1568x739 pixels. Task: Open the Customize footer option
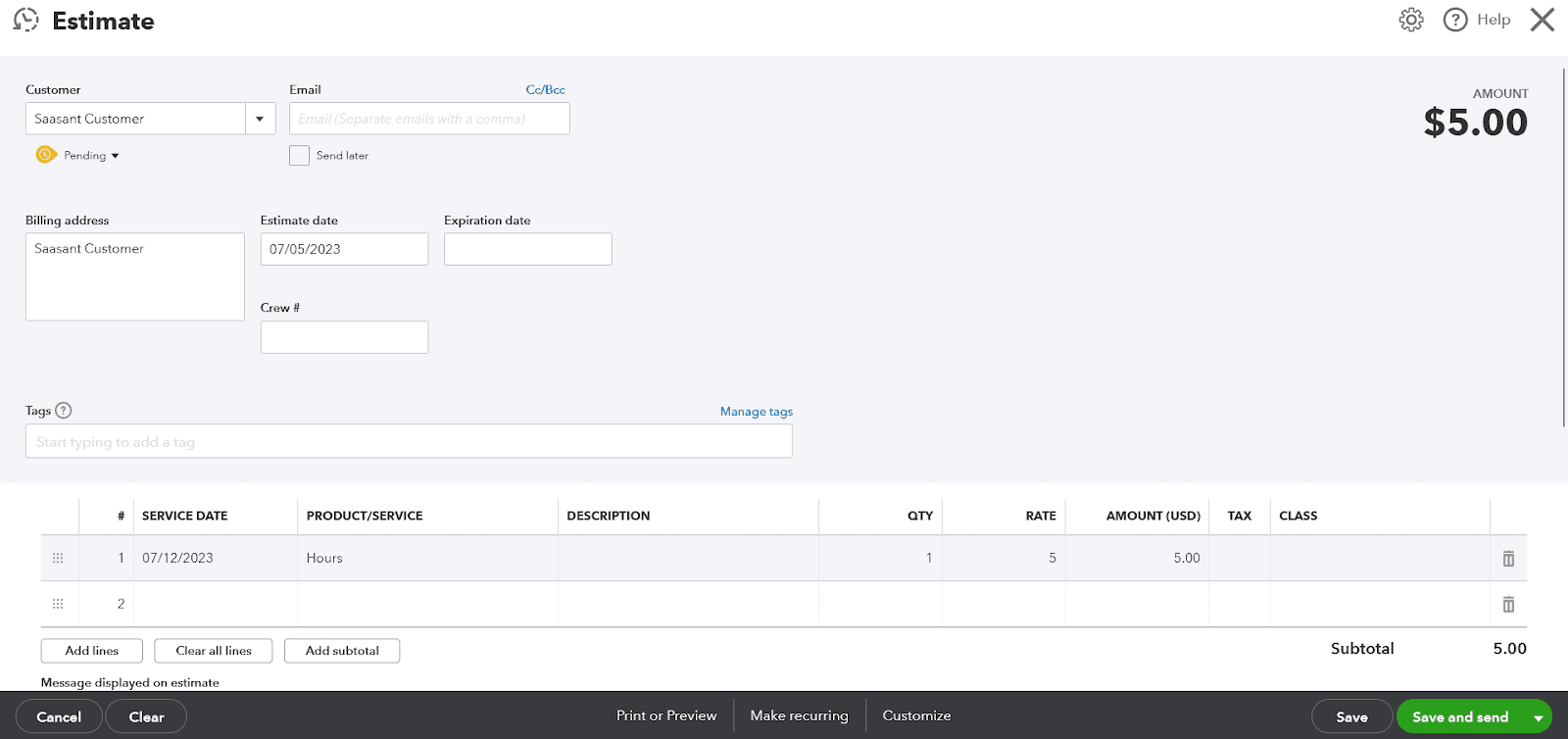coord(916,715)
